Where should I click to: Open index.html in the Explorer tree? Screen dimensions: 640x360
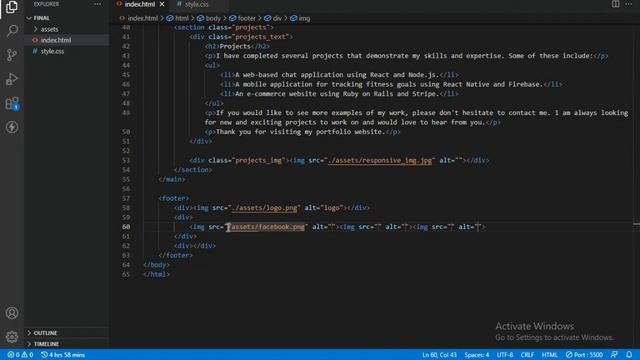pyautogui.click(x=56, y=40)
